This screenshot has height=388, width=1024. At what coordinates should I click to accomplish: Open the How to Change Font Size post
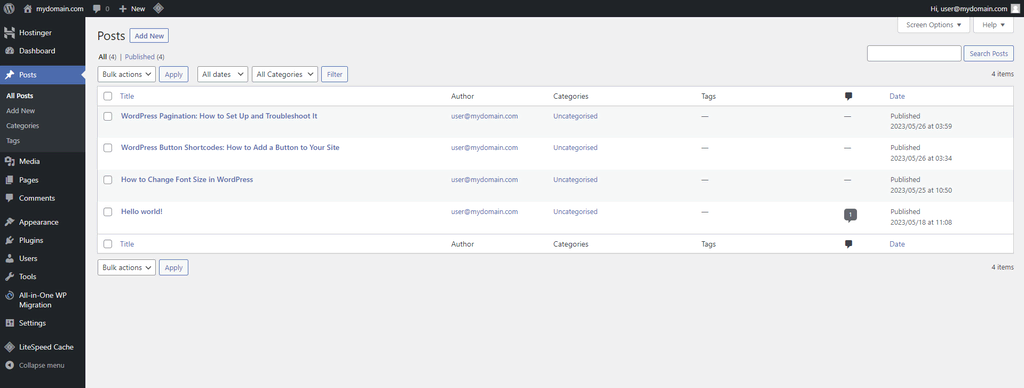pyautogui.click(x=187, y=180)
